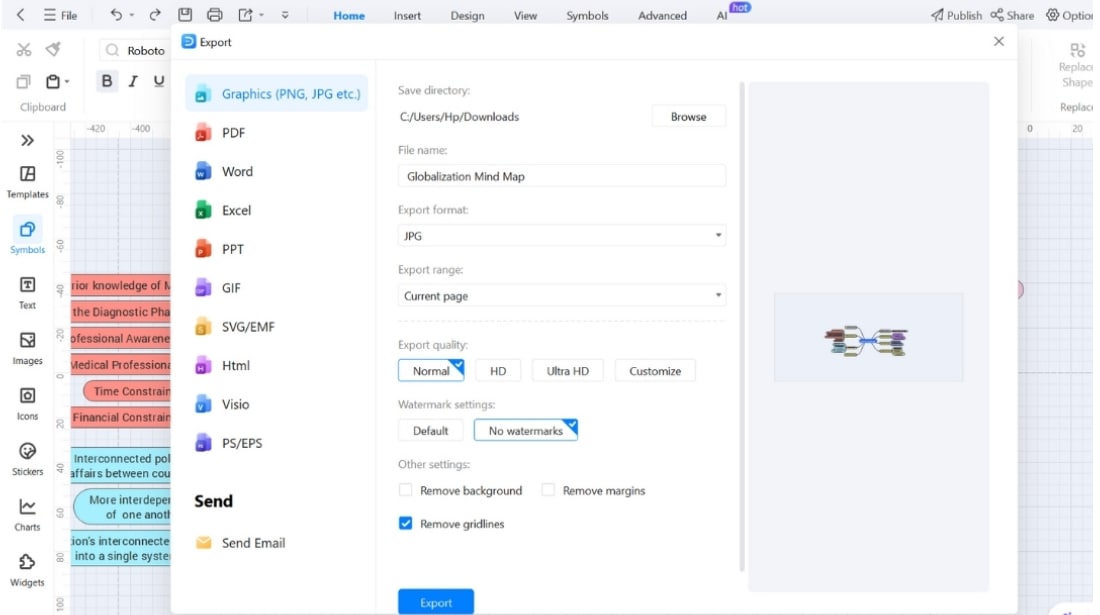Click the back arrow icon

click(x=20, y=15)
